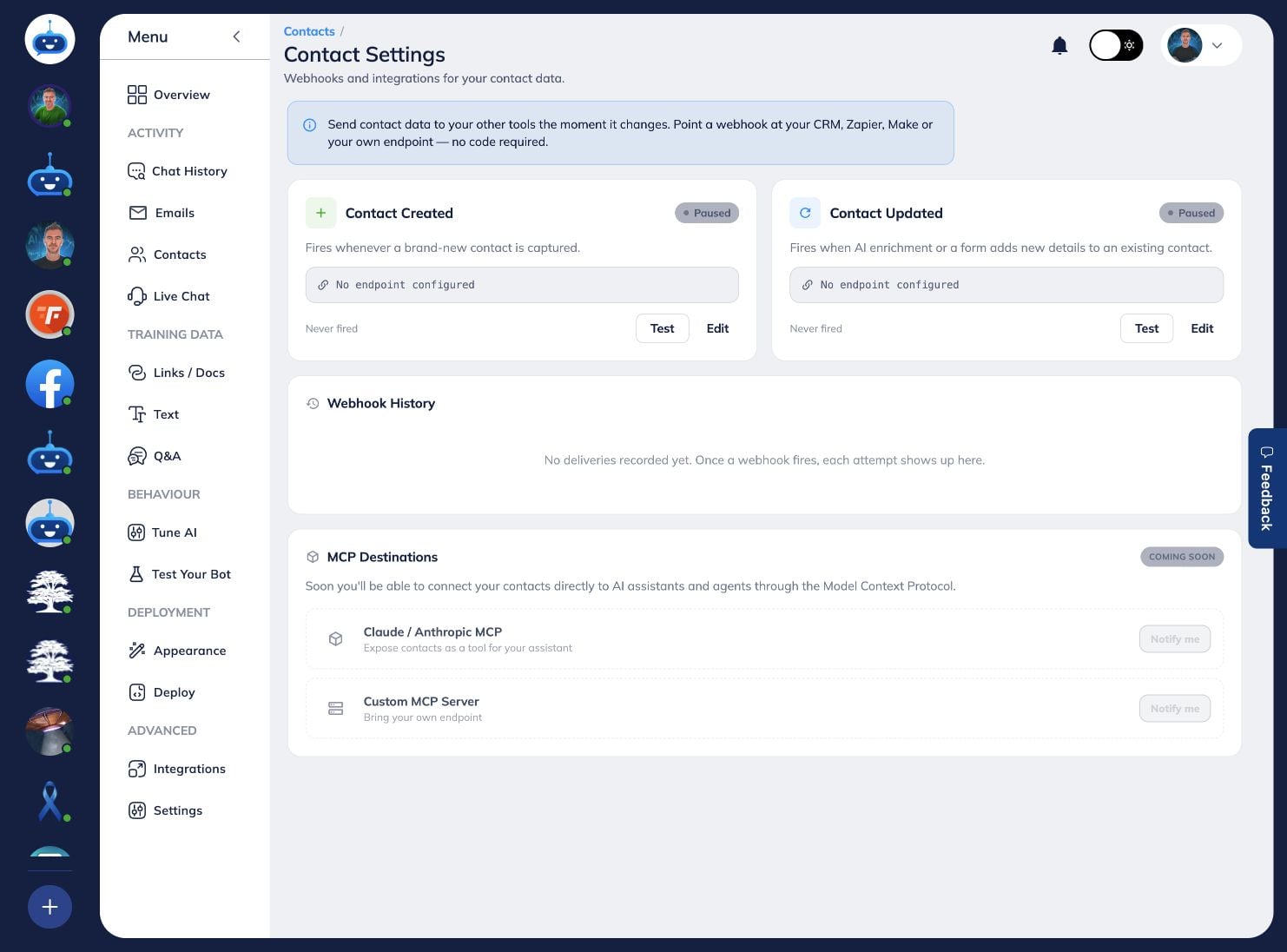Select the blue ribbon bot avatar
This screenshot has width=1287, height=952.
tap(49, 801)
